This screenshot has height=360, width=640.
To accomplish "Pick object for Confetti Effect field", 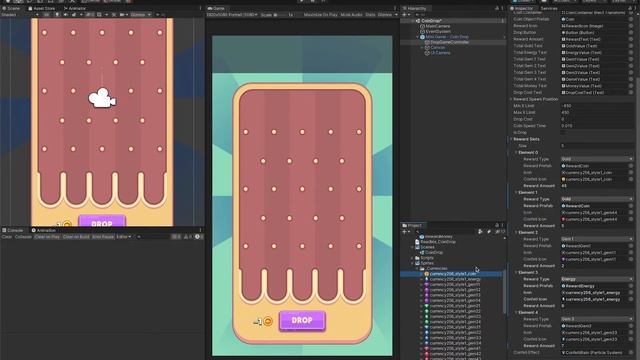I will 631,352.
